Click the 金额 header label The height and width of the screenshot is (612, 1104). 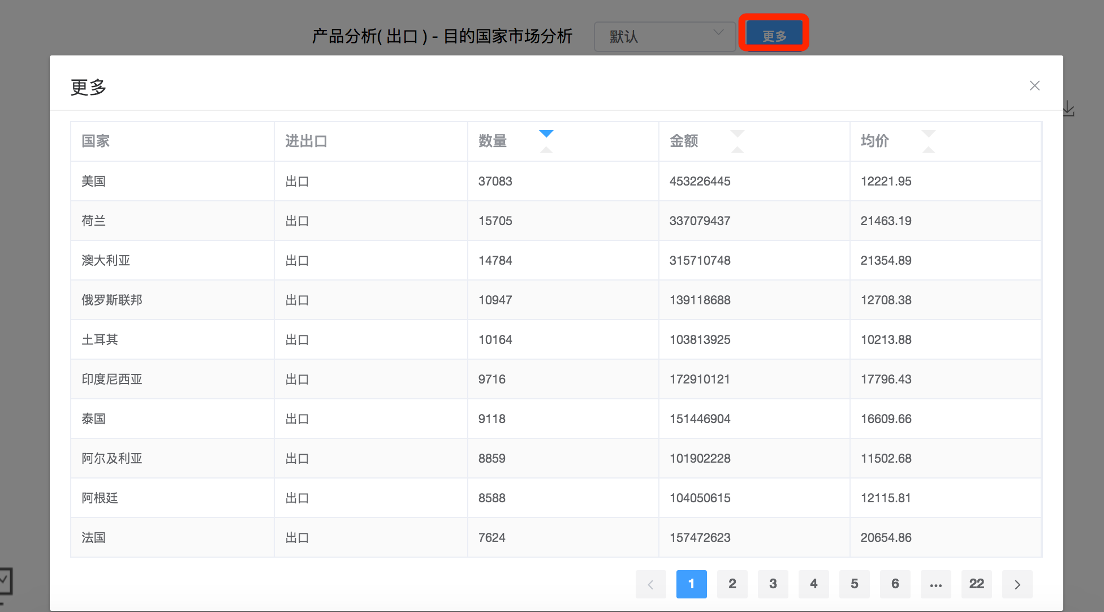[684, 141]
